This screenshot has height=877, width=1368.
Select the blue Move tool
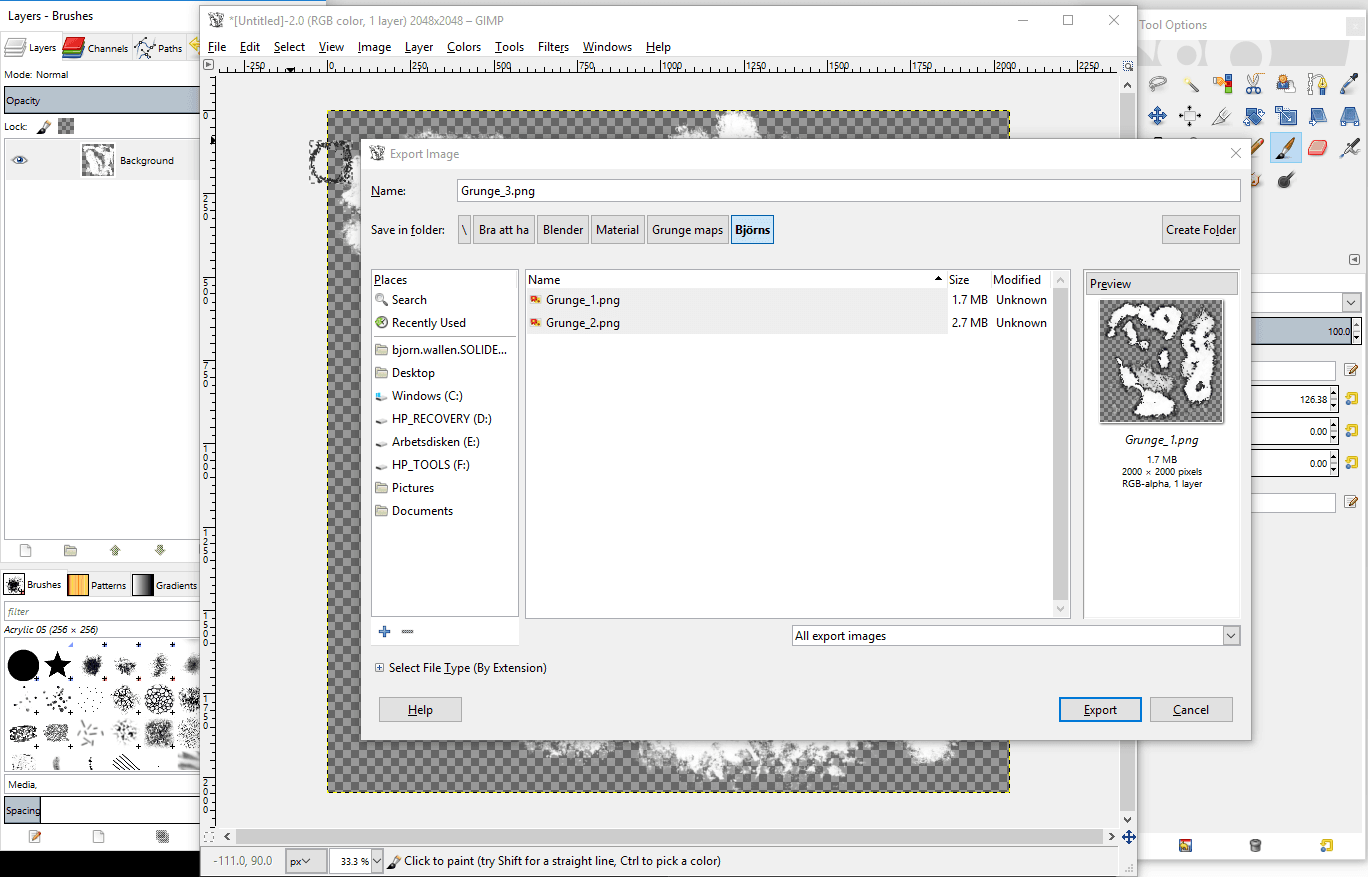tap(1158, 116)
